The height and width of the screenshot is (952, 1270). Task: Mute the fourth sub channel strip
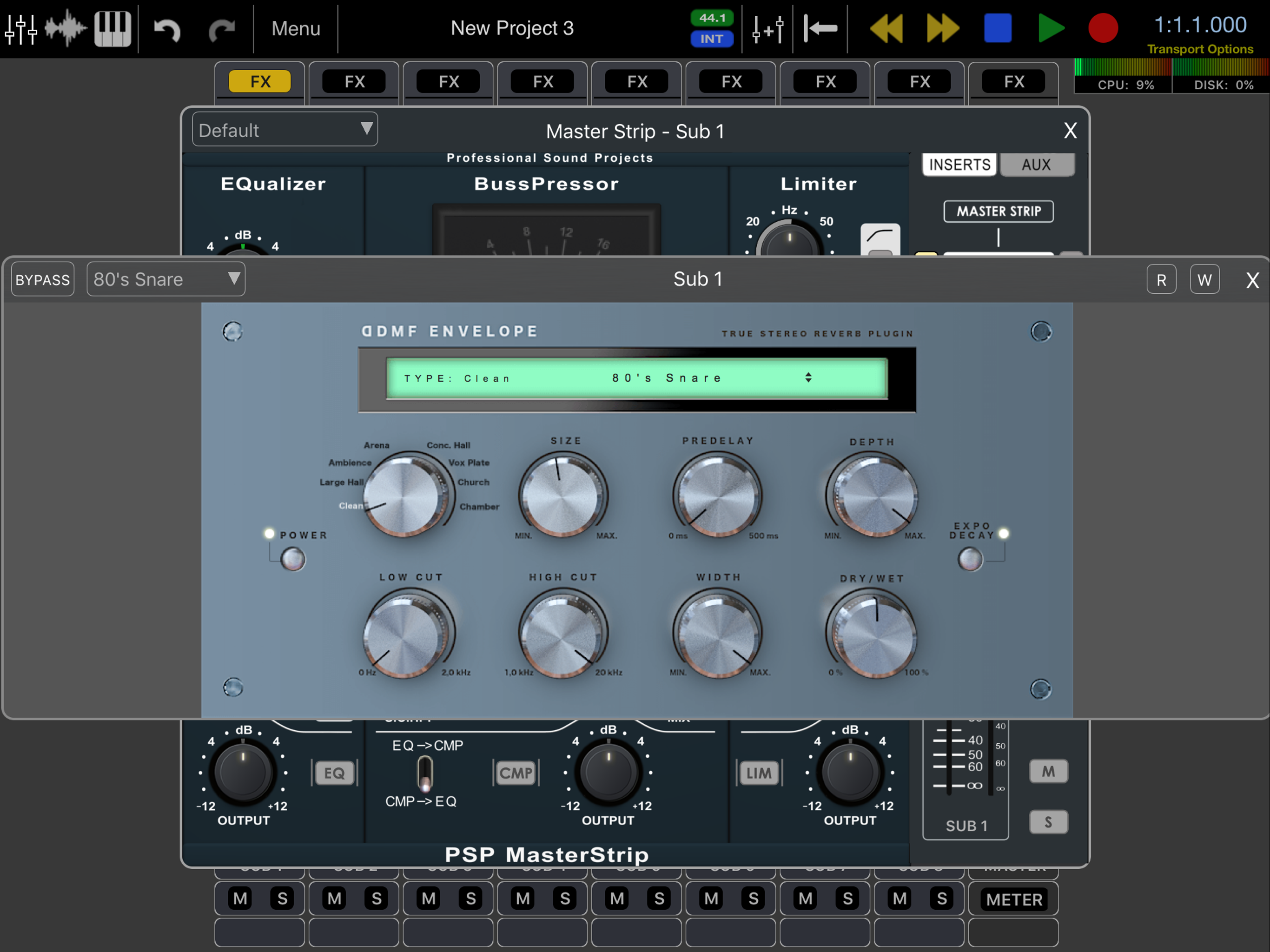click(523, 899)
